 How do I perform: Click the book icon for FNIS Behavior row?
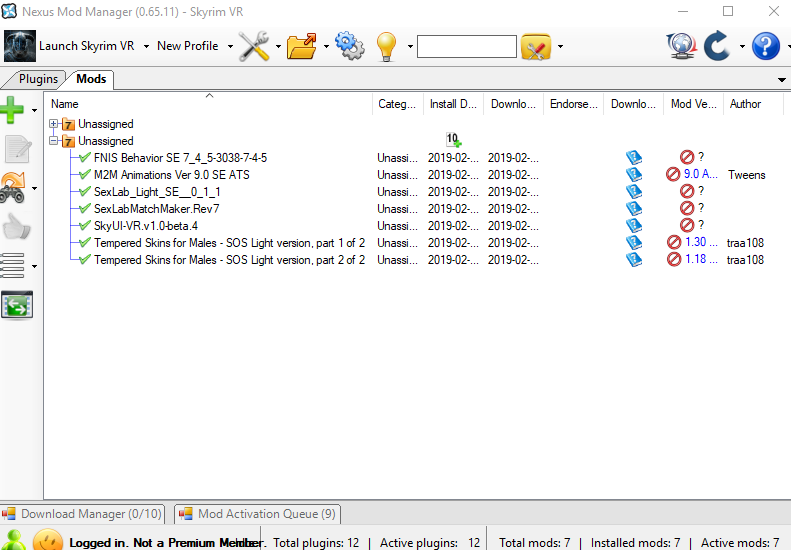pos(634,157)
